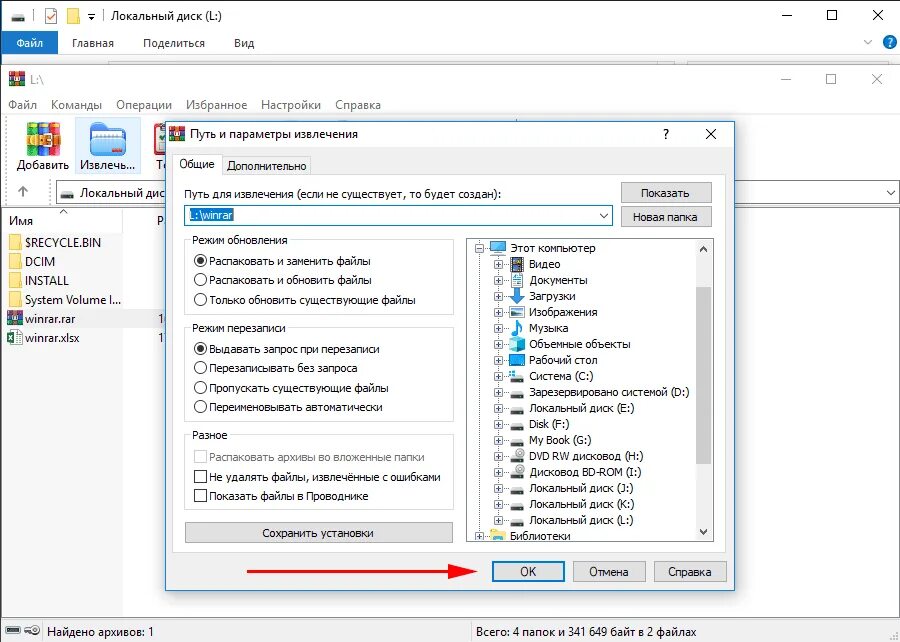Viewport: 900px width, 642px height.
Task: Click the Извлечь toolbar icon in WinRAR
Action: tap(107, 139)
